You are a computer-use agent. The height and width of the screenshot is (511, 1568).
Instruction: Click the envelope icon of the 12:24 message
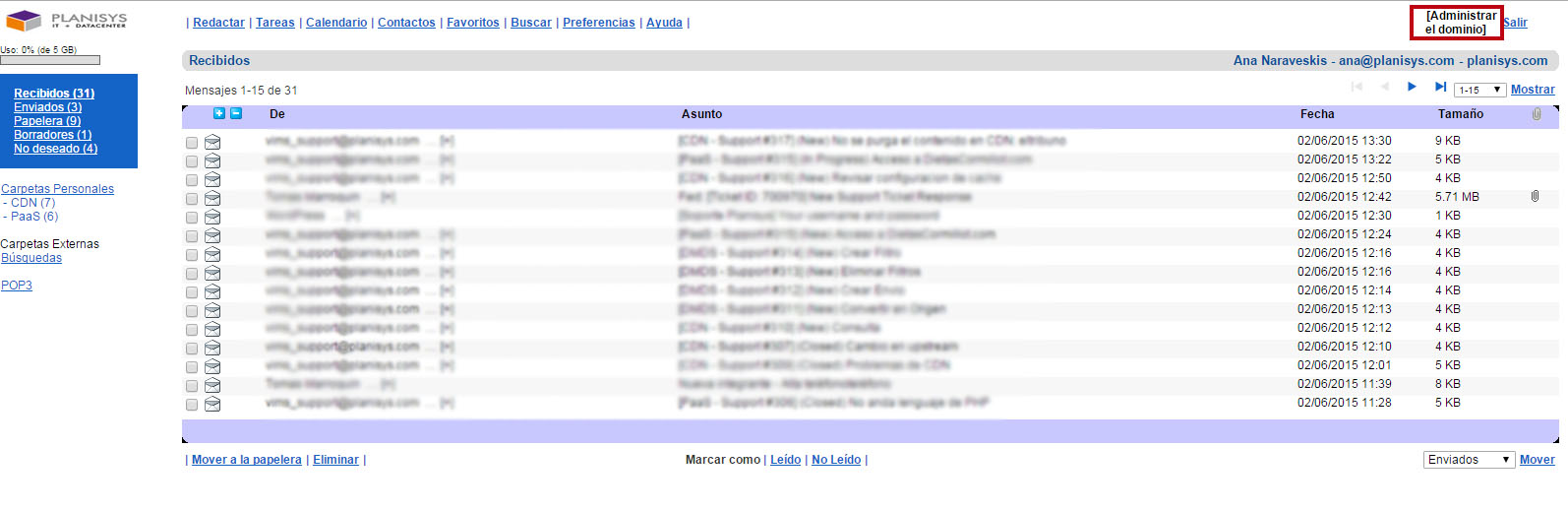tap(212, 235)
